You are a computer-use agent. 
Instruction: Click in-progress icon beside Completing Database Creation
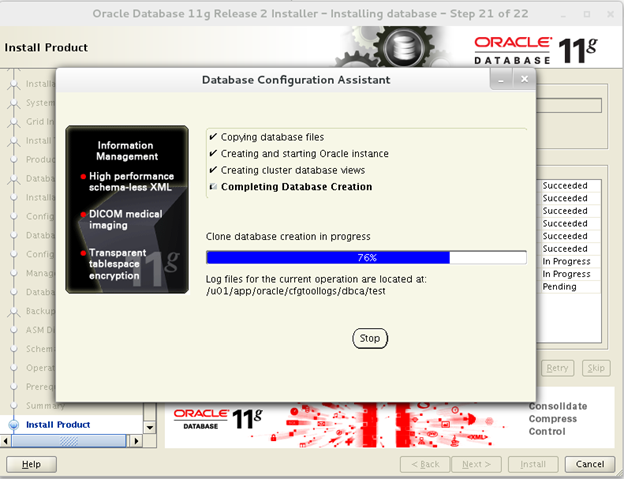tap(213, 187)
